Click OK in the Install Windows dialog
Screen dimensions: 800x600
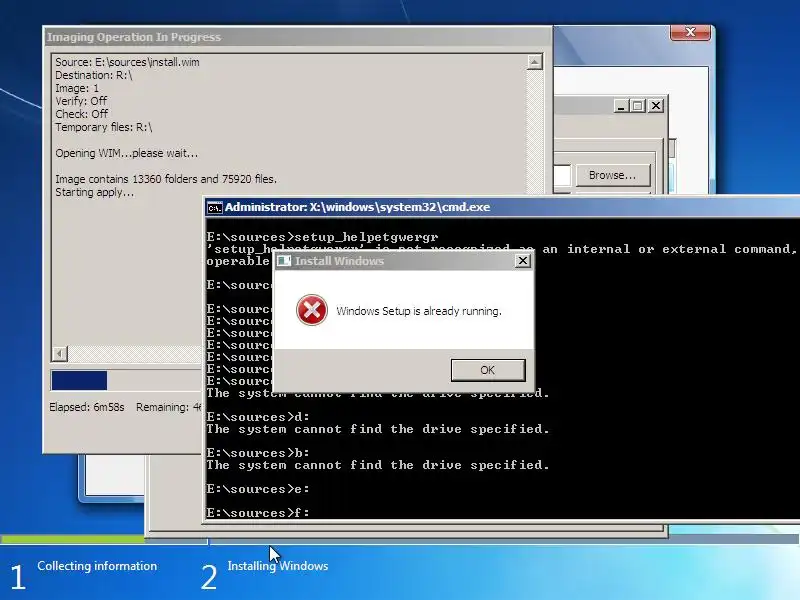click(488, 370)
